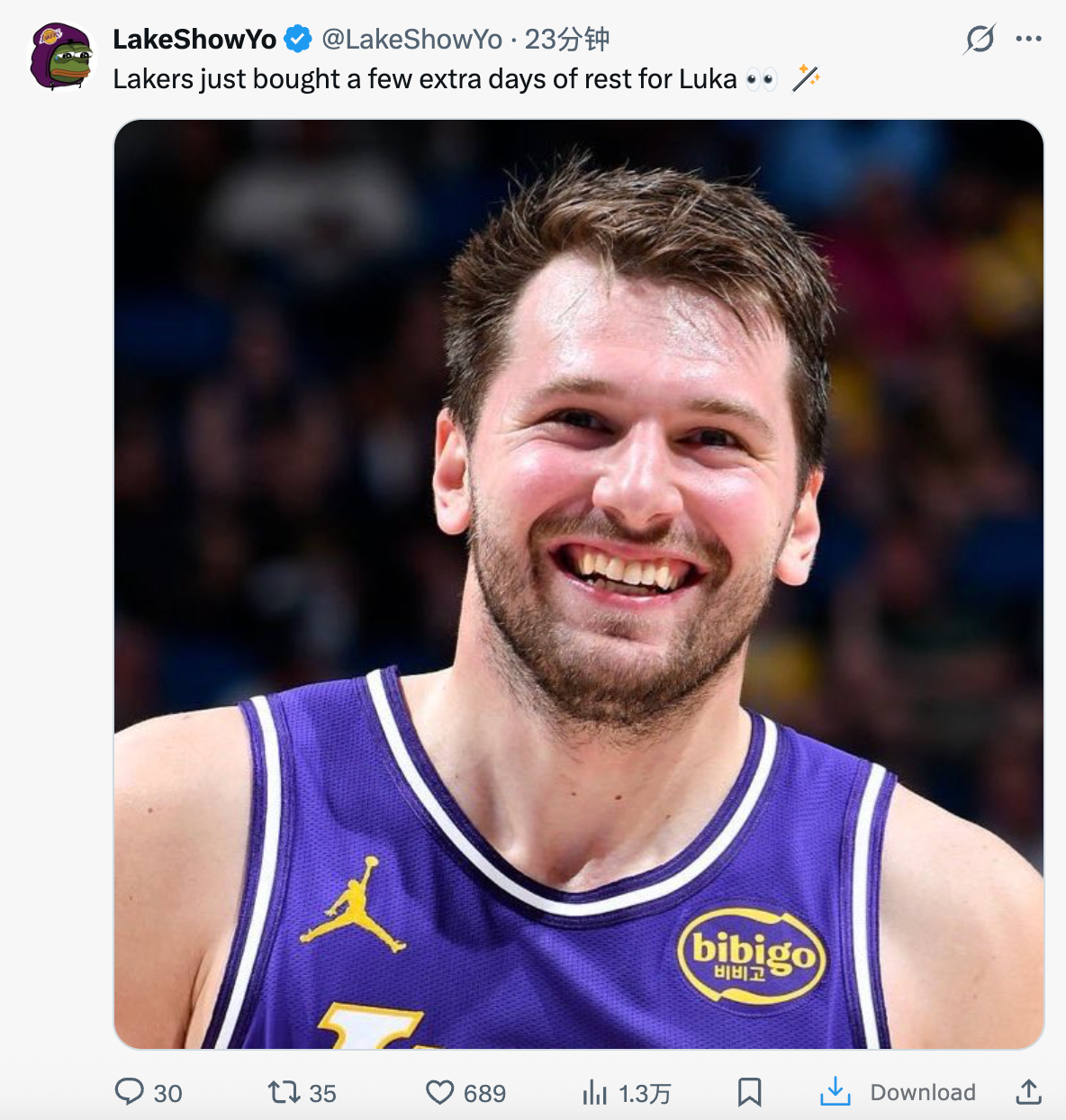Bookmark this post

coord(749,1092)
